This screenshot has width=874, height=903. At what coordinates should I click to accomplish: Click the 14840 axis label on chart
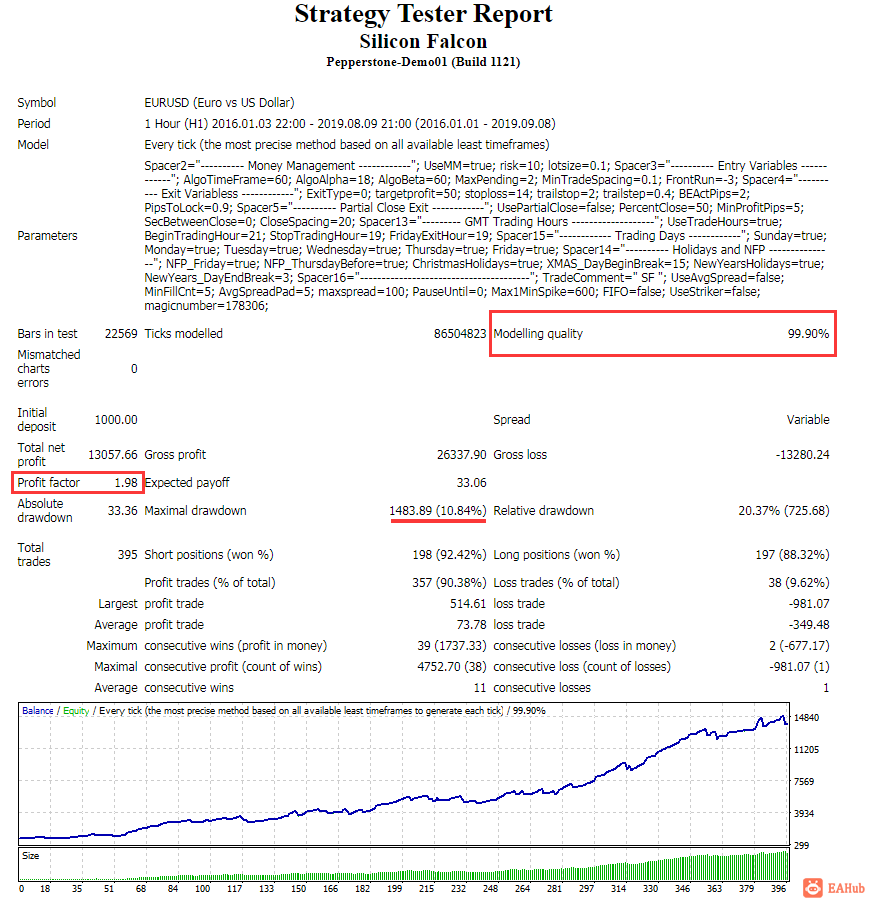coord(806,718)
